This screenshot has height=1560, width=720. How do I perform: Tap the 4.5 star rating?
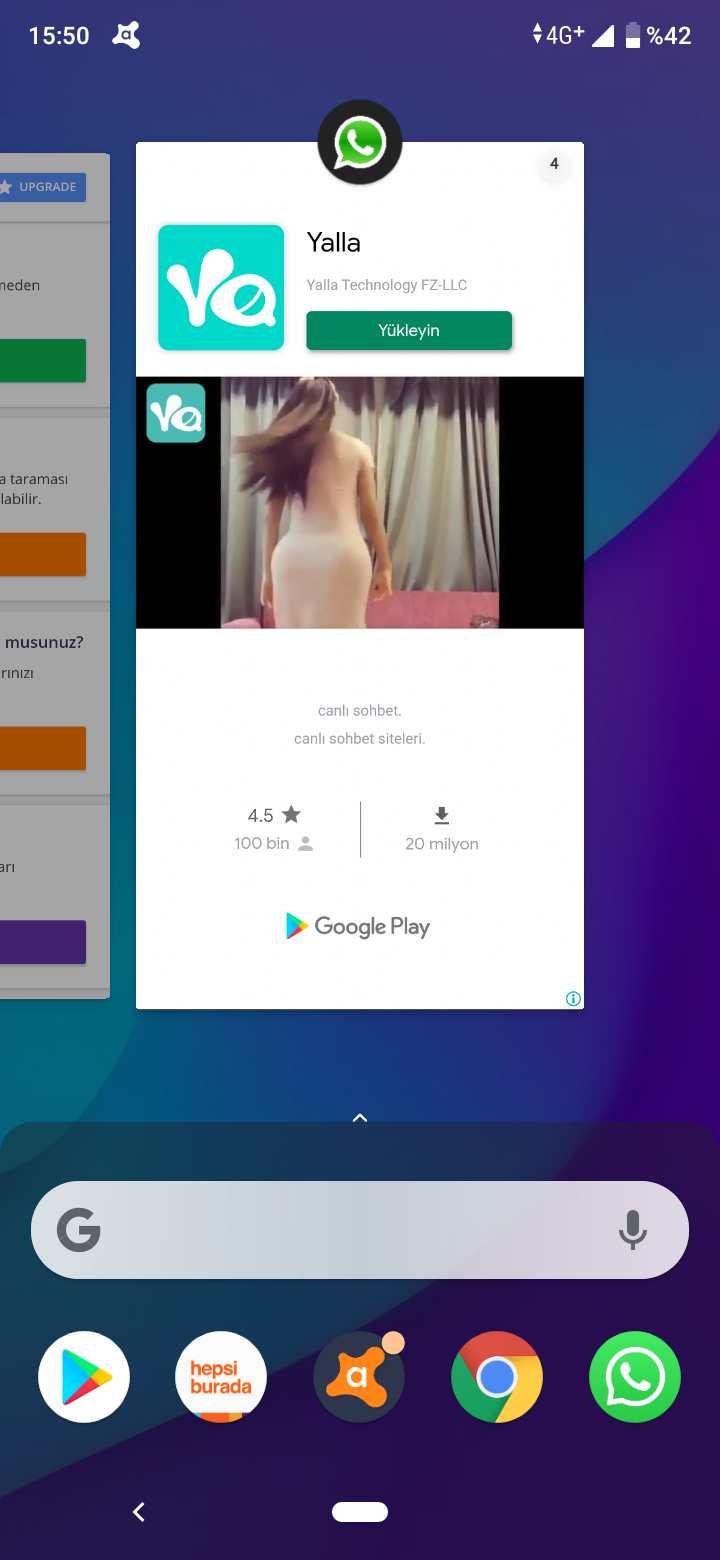pos(260,815)
